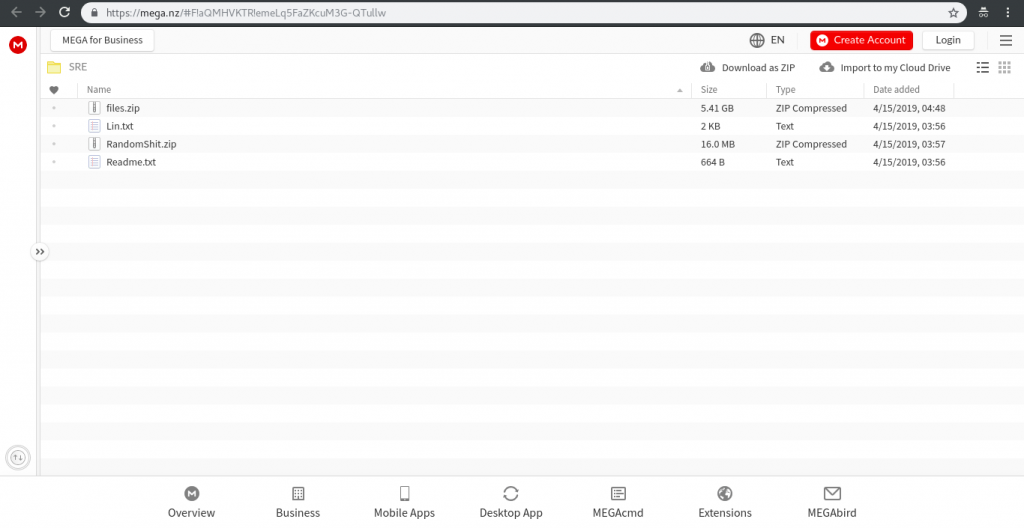Go back with the browser back arrow
Viewport: 1024px width, 528px height.
click(x=17, y=12)
